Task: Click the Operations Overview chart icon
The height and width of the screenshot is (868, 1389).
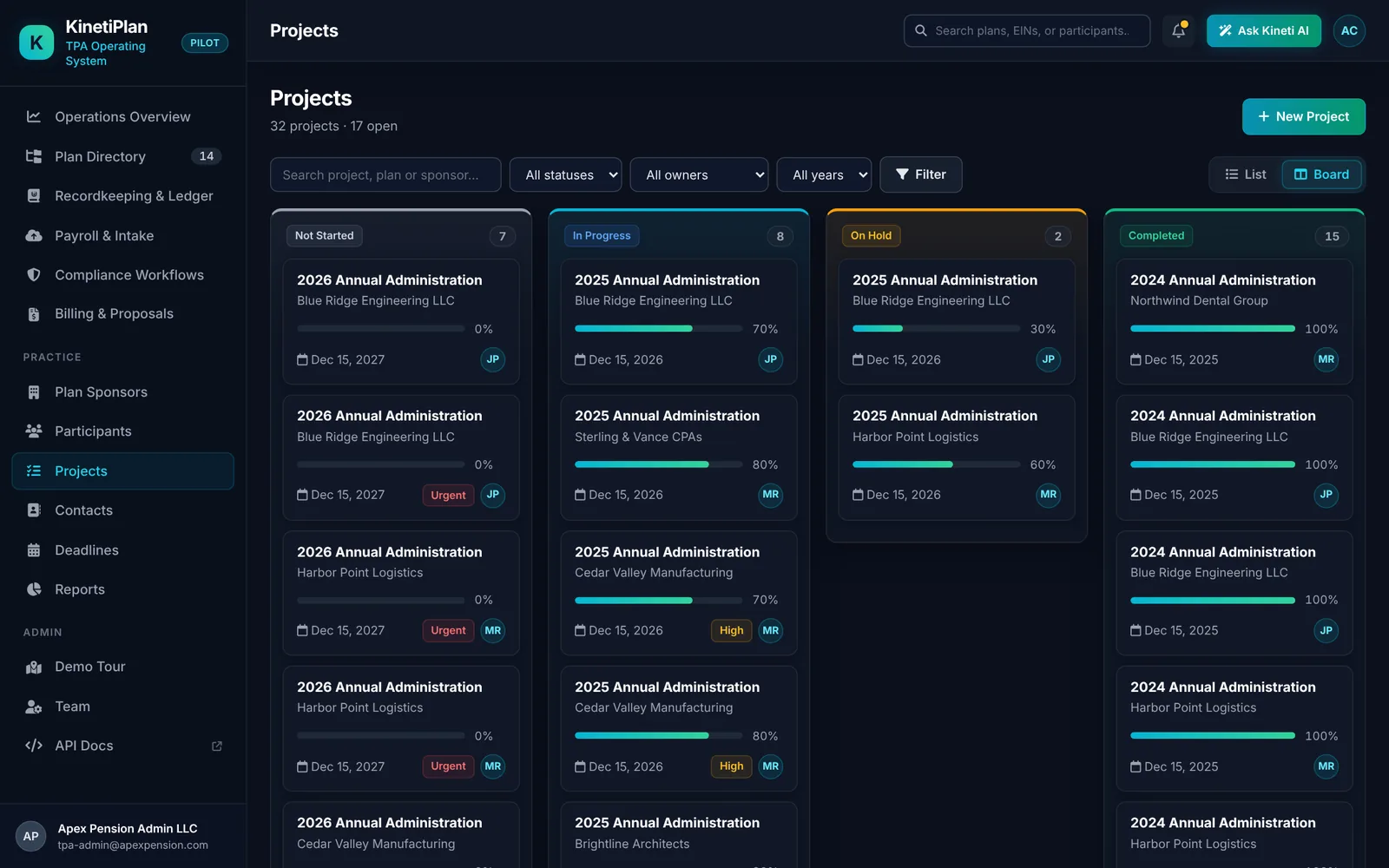Action: click(x=34, y=116)
